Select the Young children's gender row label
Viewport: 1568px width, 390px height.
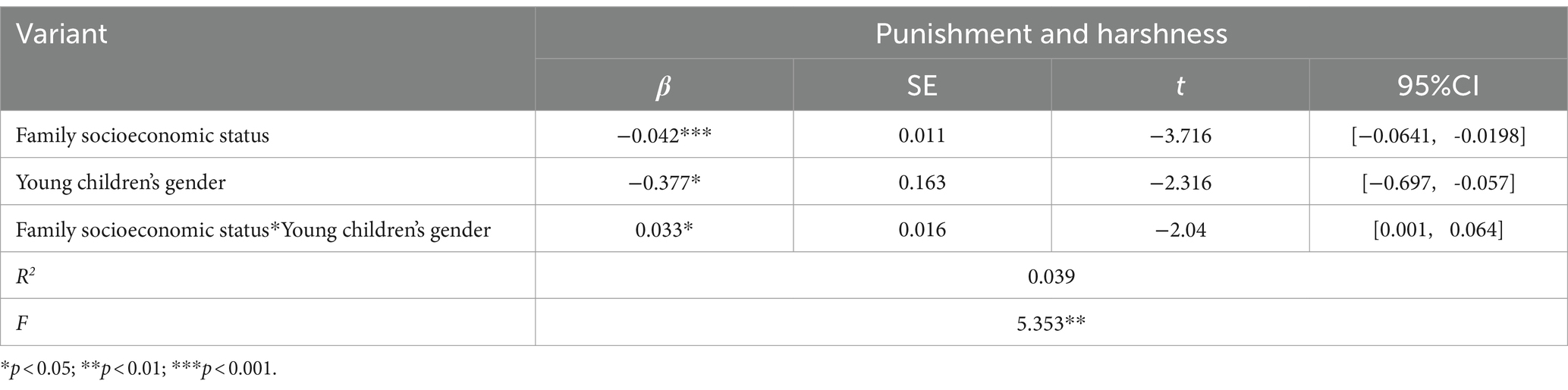pos(121,183)
